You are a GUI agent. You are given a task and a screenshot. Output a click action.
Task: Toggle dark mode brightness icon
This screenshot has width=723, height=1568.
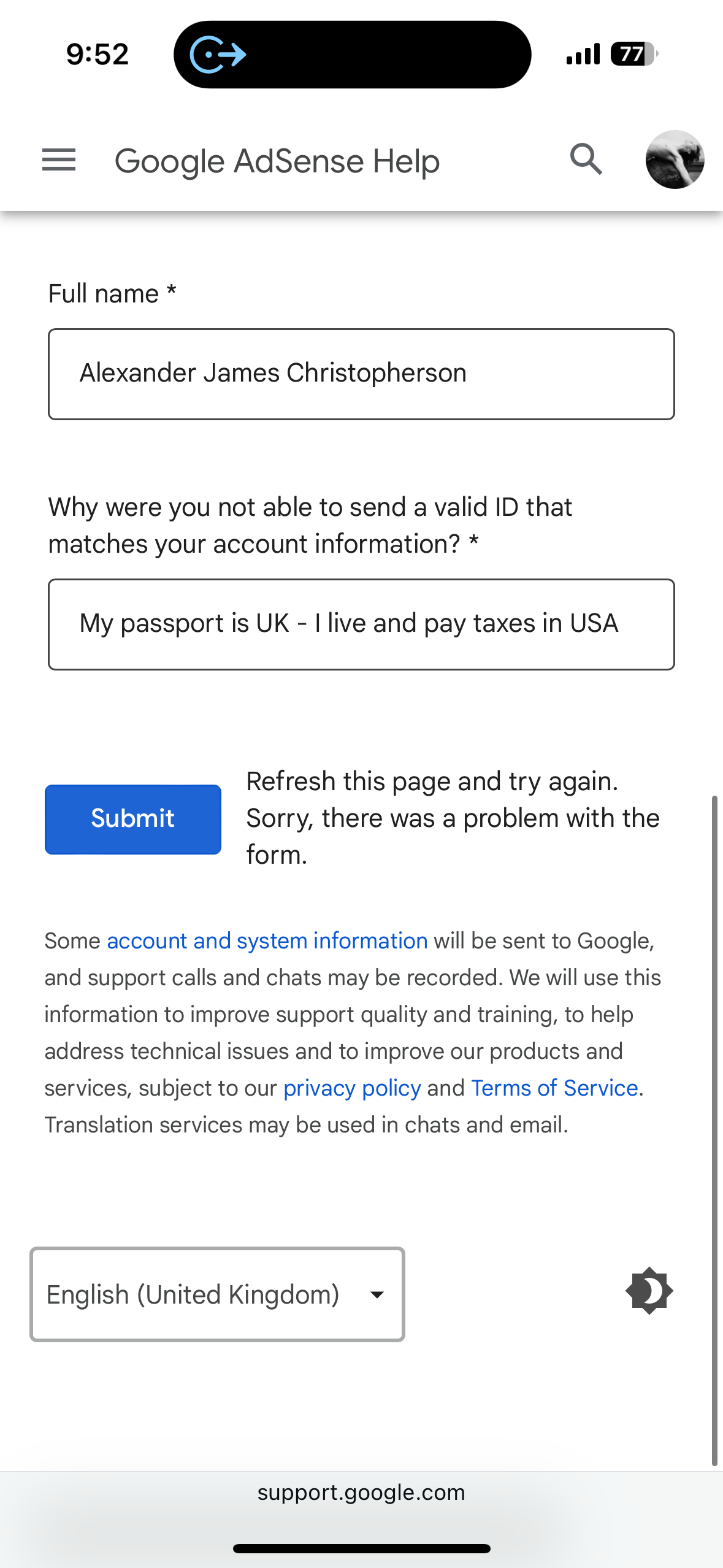pos(649,1291)
